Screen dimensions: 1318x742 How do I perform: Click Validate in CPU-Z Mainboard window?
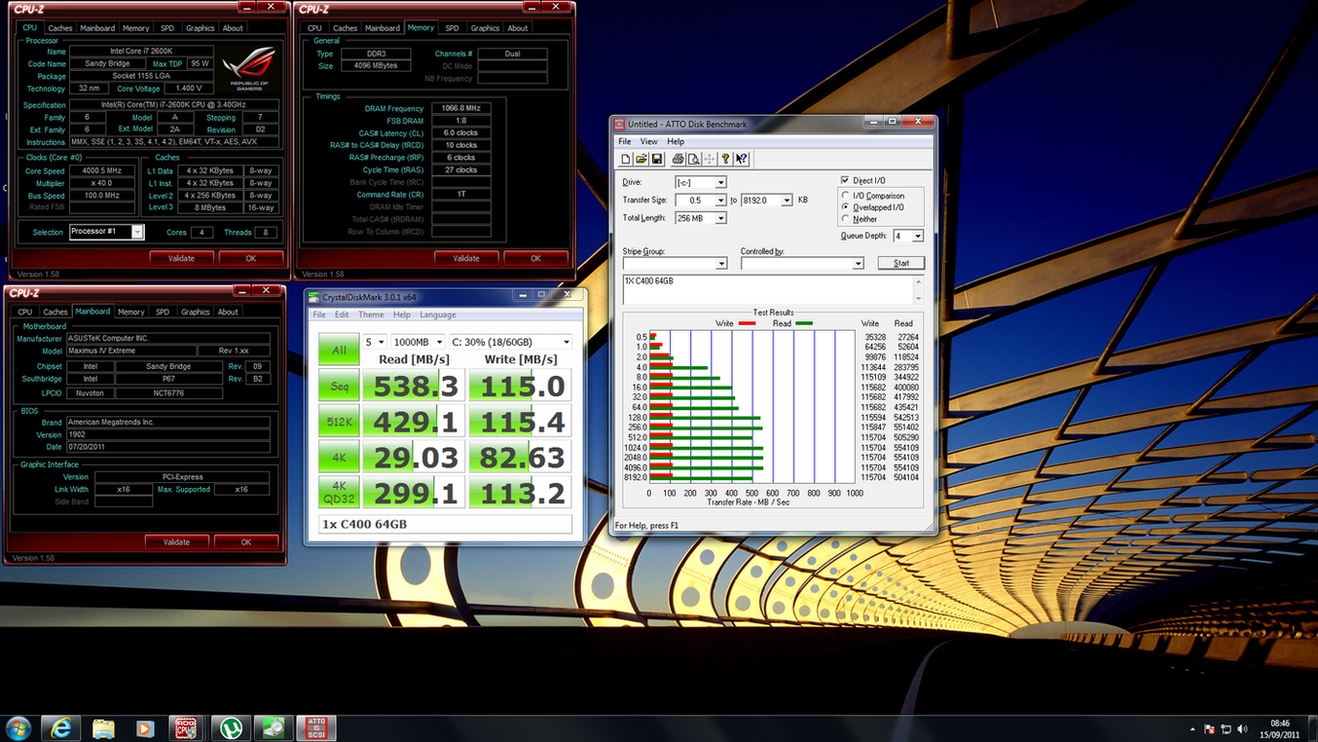coord(177,542)
